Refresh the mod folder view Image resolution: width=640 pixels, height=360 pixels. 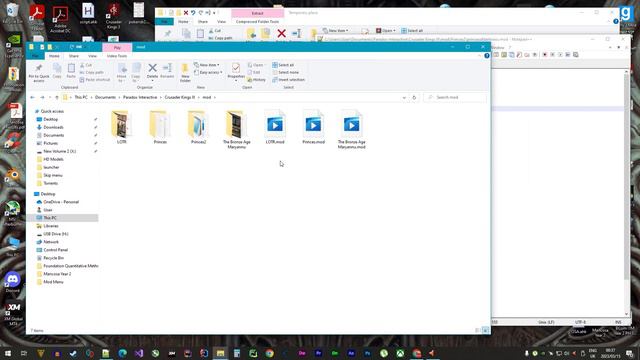click(414, 98)
